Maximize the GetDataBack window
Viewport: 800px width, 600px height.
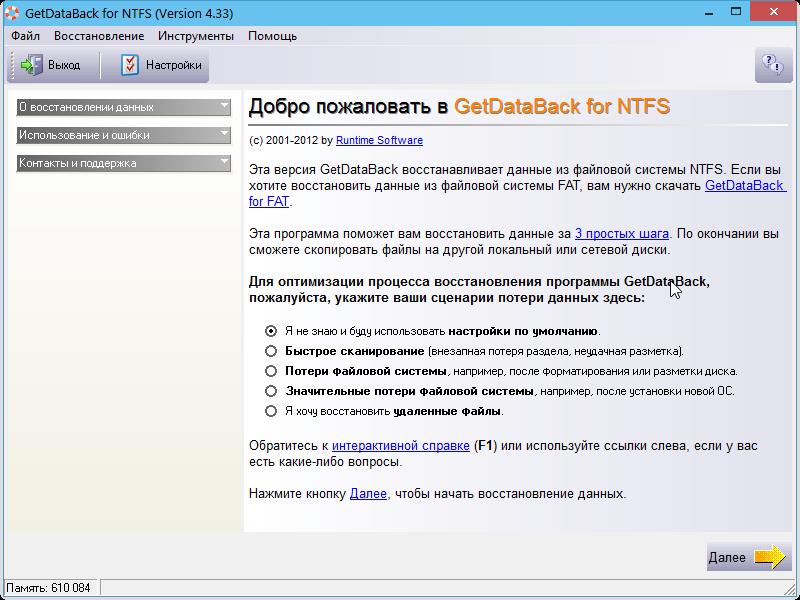point(736,11)
